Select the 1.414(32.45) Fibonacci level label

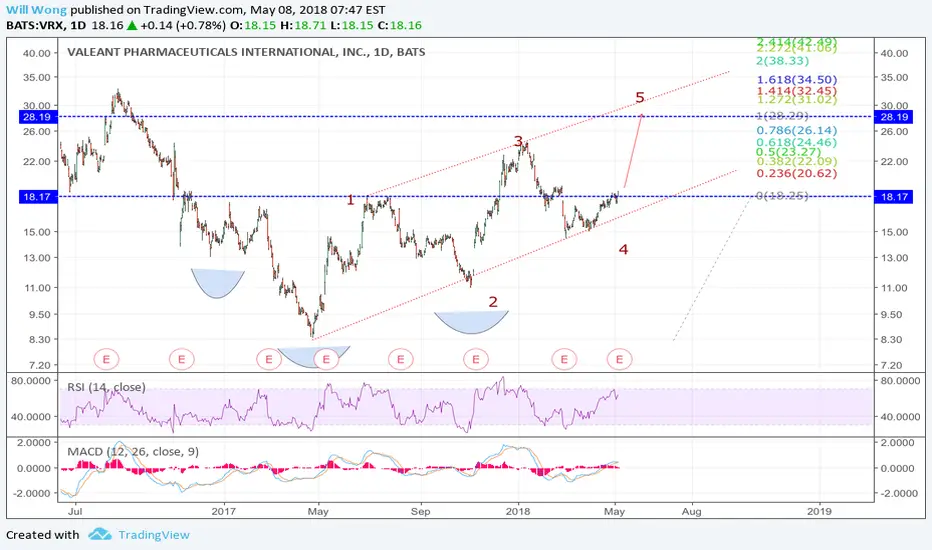(796, 91)
